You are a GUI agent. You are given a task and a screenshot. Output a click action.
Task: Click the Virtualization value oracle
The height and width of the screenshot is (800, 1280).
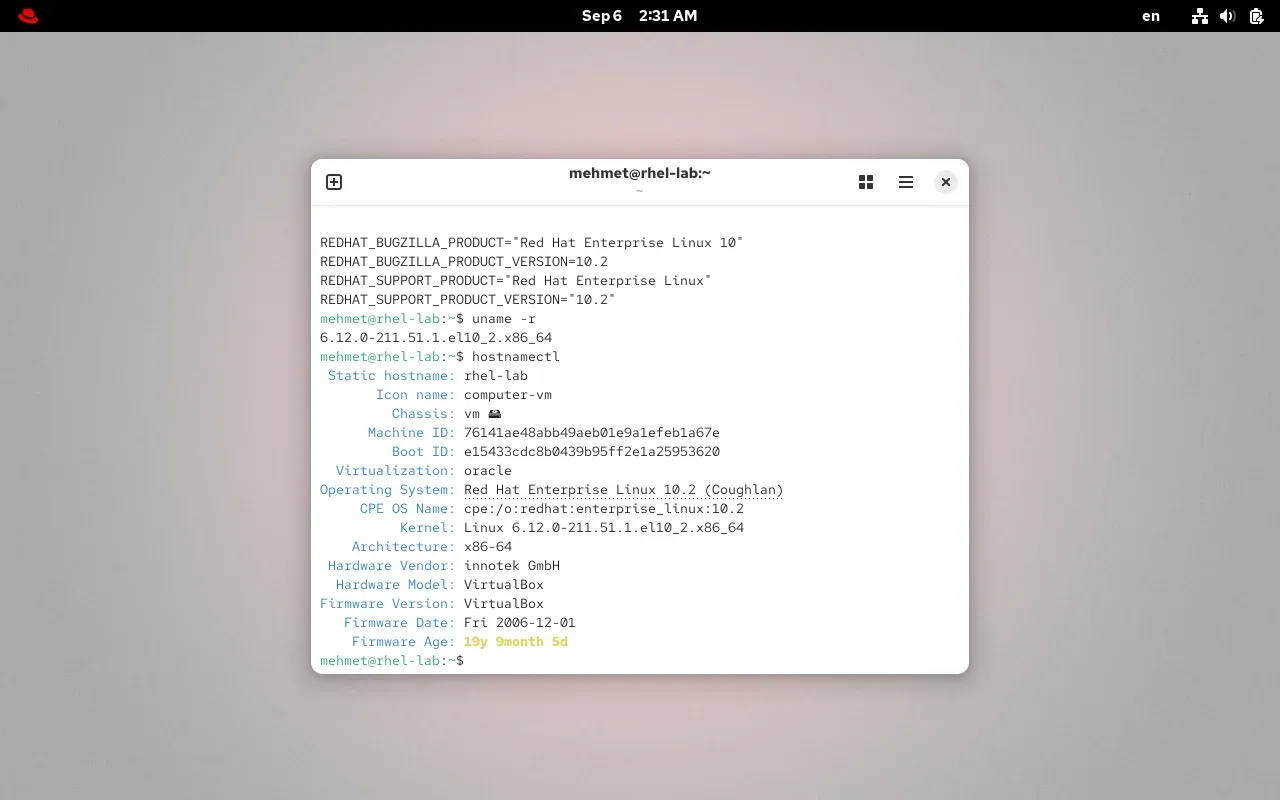pos(488,471)
